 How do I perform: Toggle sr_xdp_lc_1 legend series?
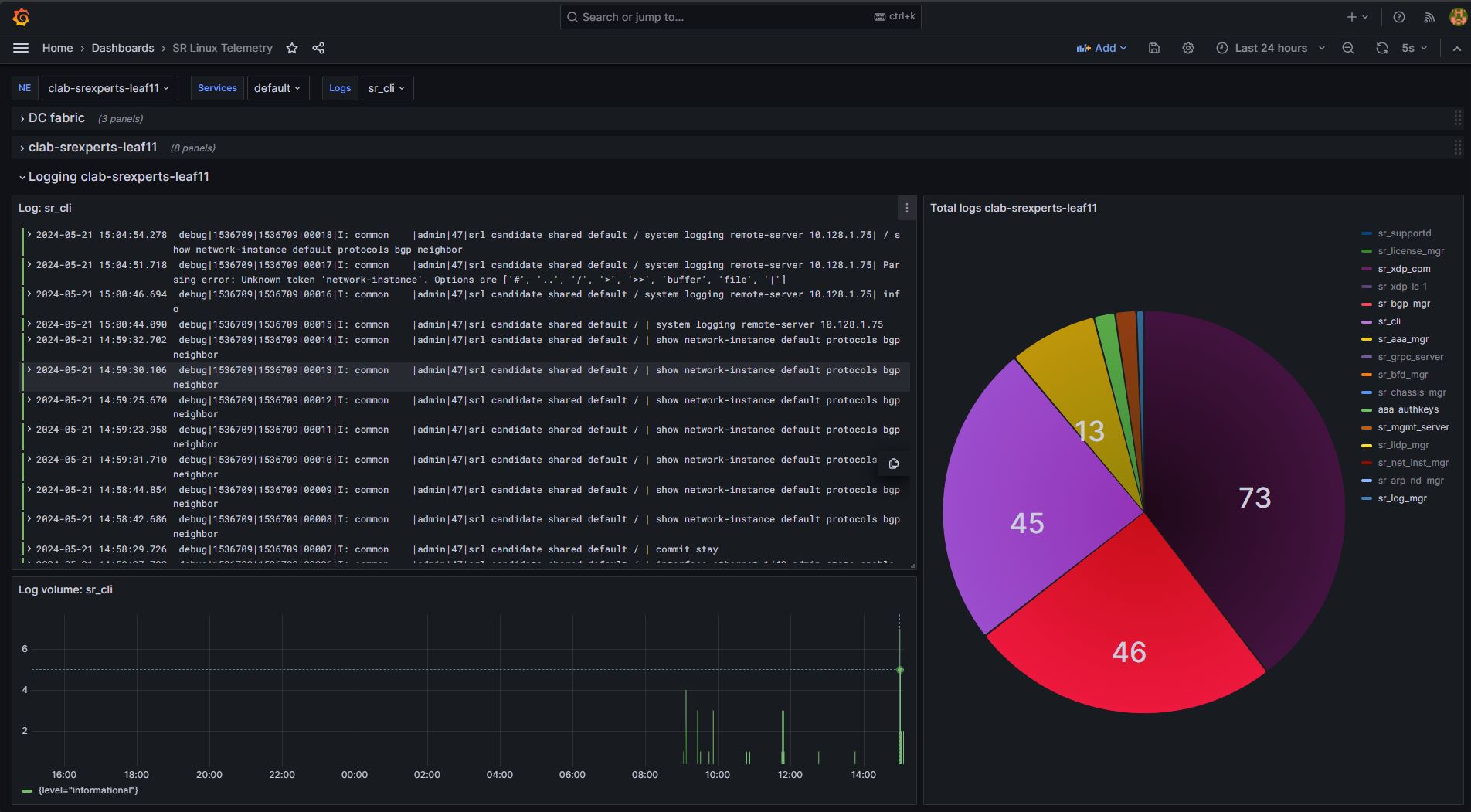click(x=1402, y=287)
